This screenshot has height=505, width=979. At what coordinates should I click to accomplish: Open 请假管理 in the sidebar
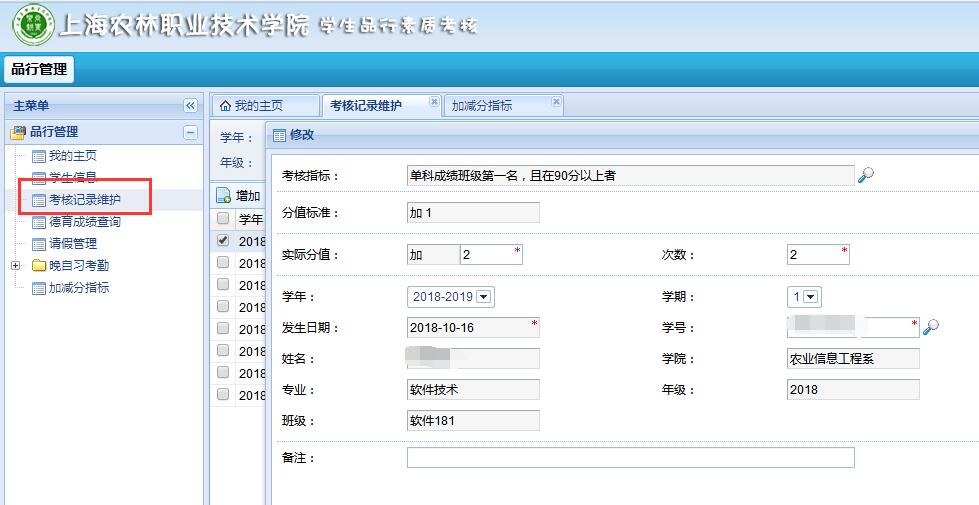point(73,244)
